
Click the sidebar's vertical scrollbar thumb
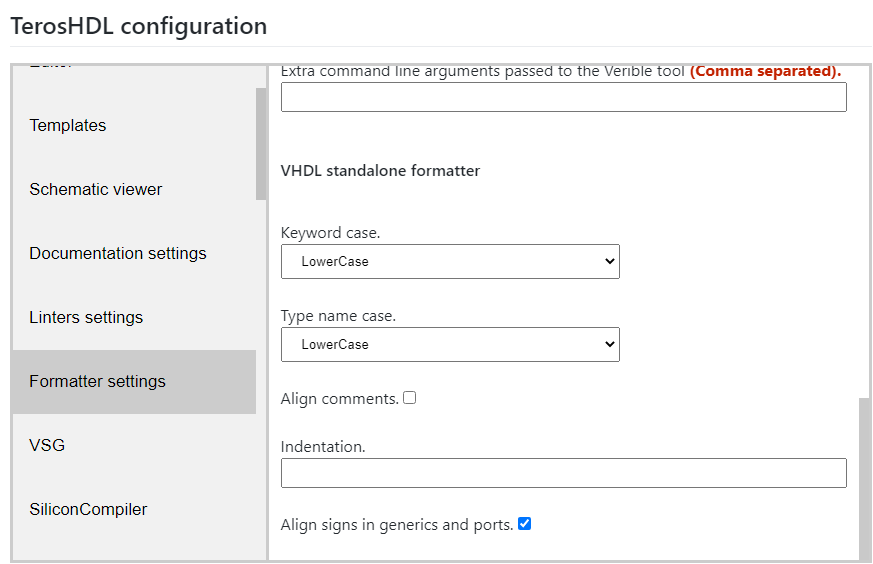tap(261, 144)
